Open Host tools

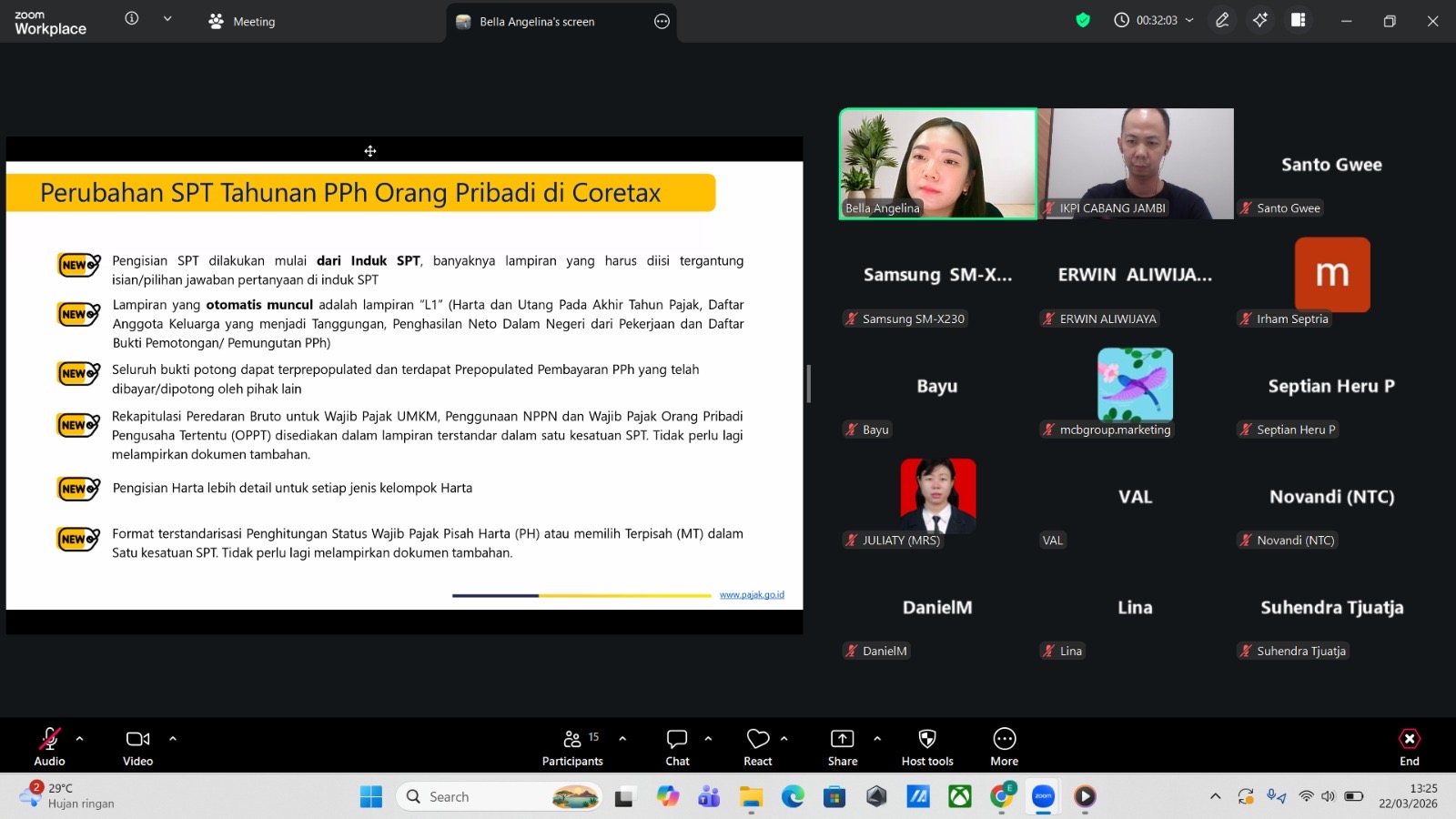pos(926,746)
